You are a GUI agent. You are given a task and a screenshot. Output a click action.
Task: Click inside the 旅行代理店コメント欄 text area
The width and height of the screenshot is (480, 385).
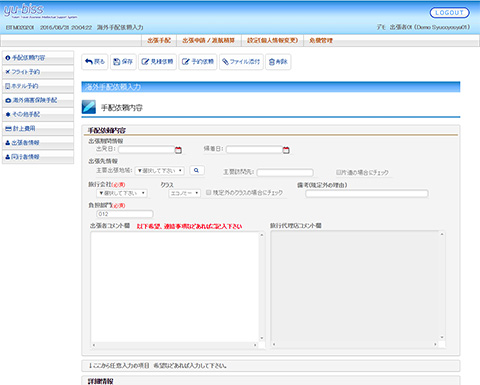click(x=355, y=286)
